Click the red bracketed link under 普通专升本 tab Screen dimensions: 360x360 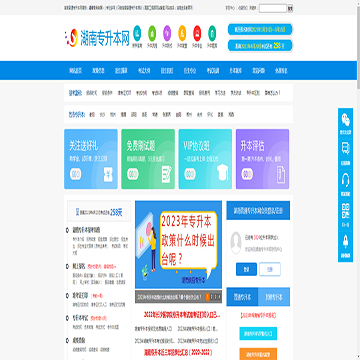pyautogui.click(x=258, y=315)
